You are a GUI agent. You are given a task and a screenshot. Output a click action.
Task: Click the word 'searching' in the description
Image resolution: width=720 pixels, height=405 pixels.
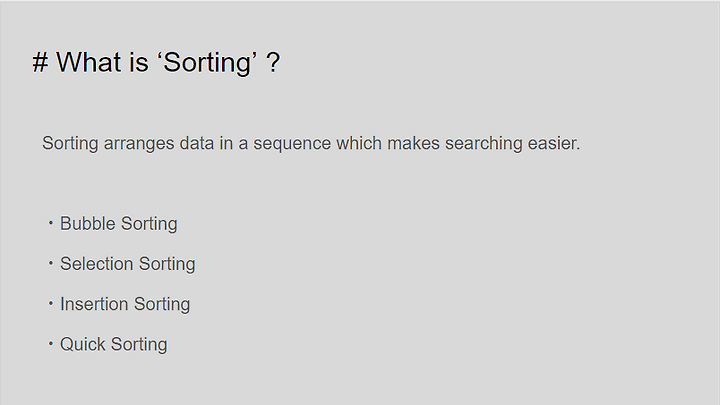484,144
